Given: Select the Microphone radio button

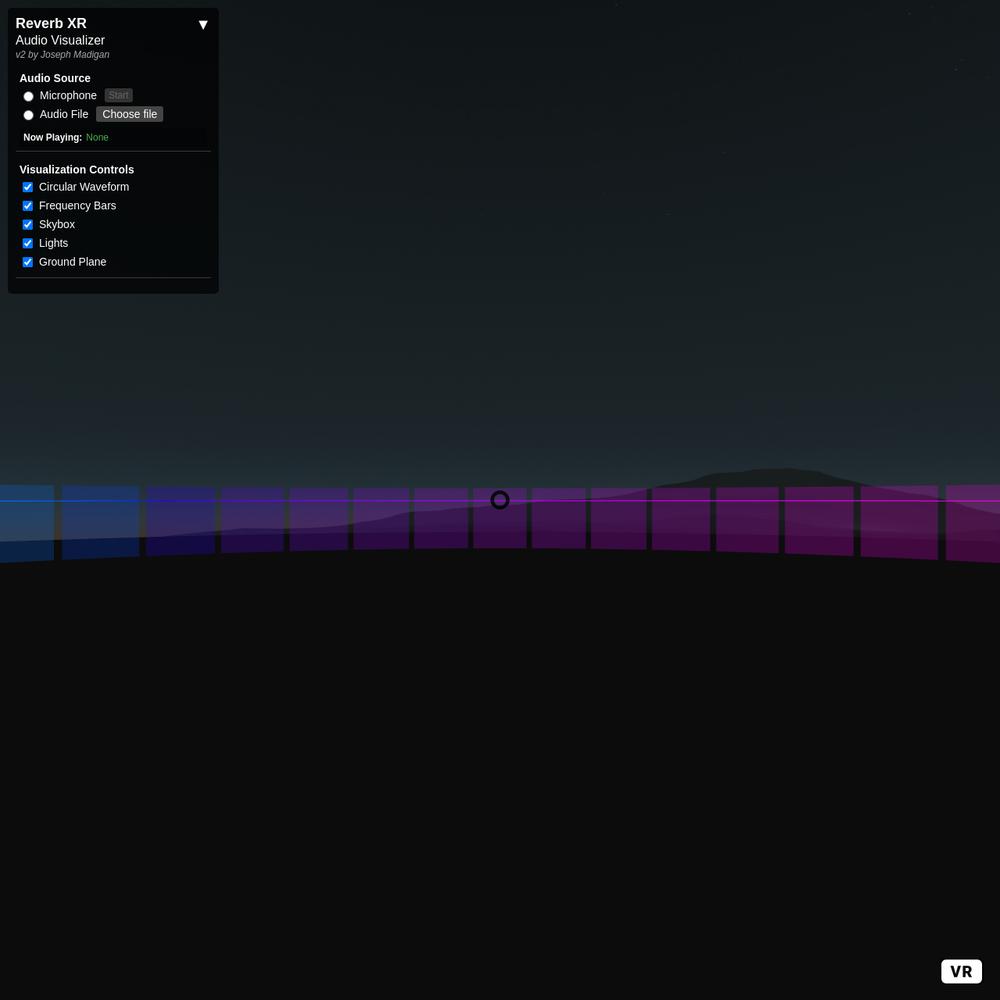Looking at the screenshot, I should pyautogui.click(x=28, y=96).
